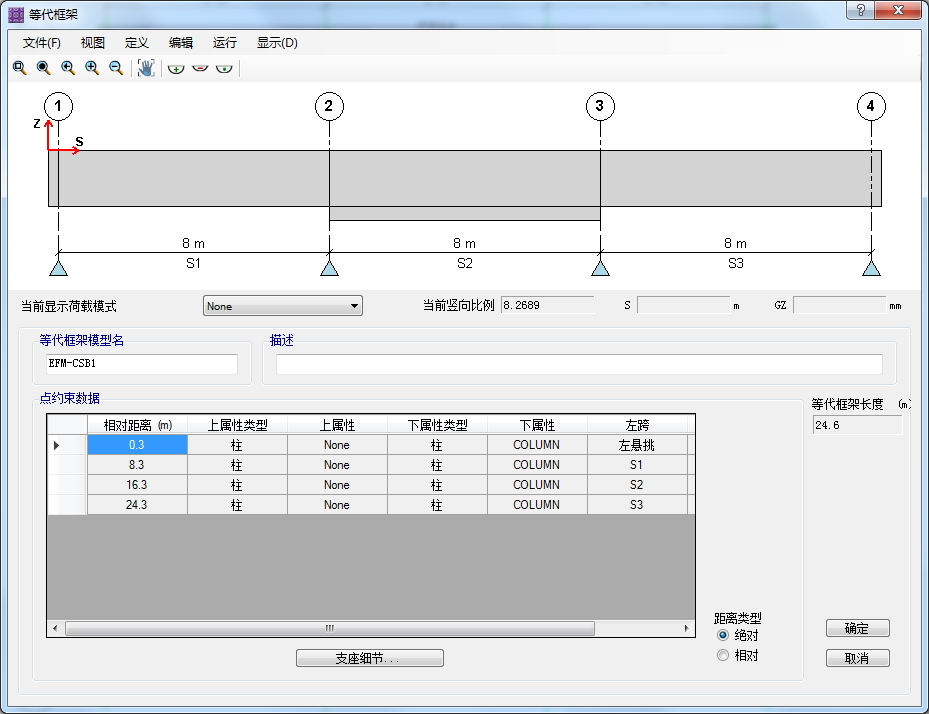
Task: Click the 左跨 column header
Action: (637, 425)
